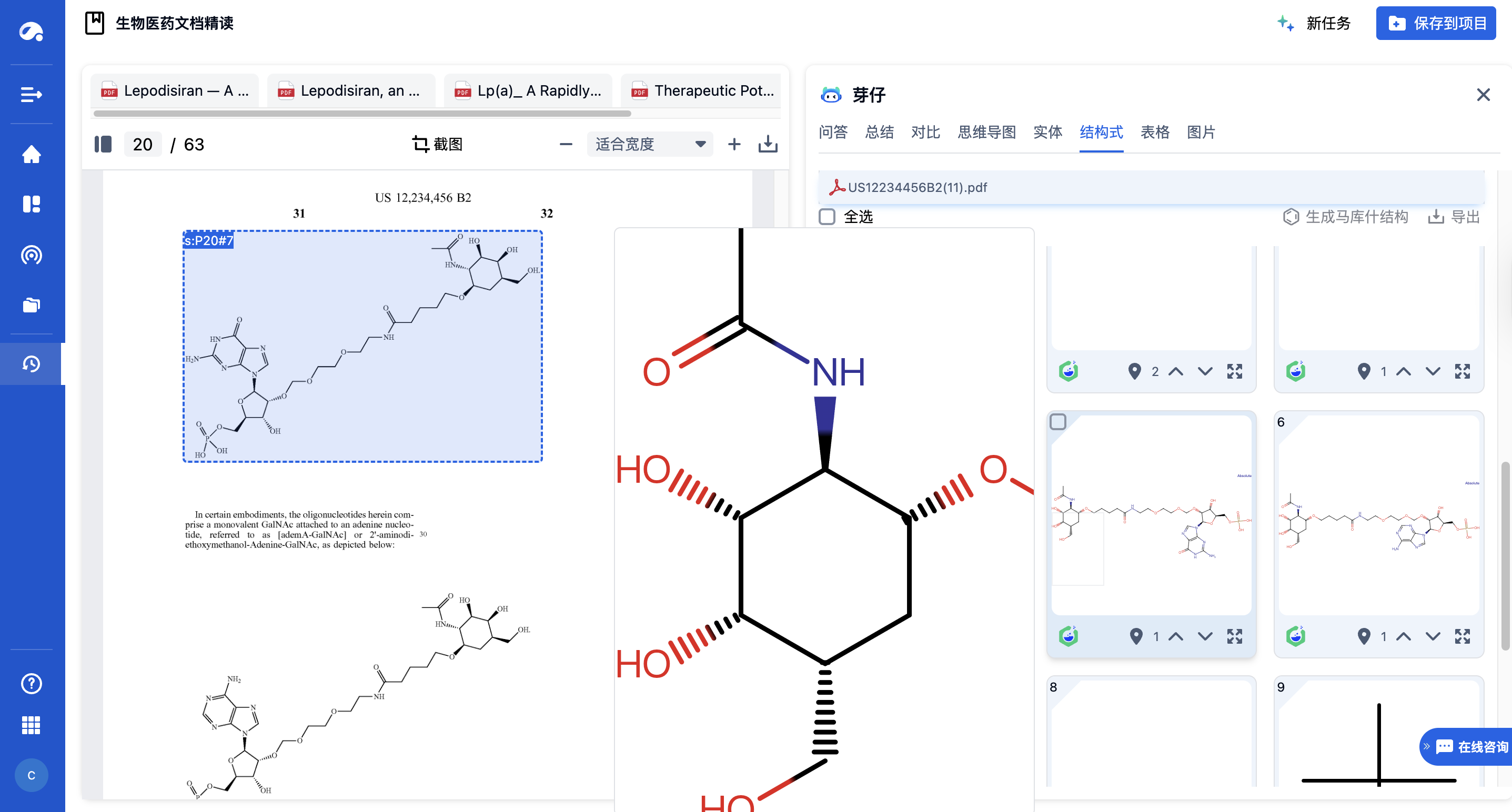Screen dimensions: 1512x812
Task: Click the down chevron on the first structure card
Action: pyautogui.click(x=1206, y=371)
